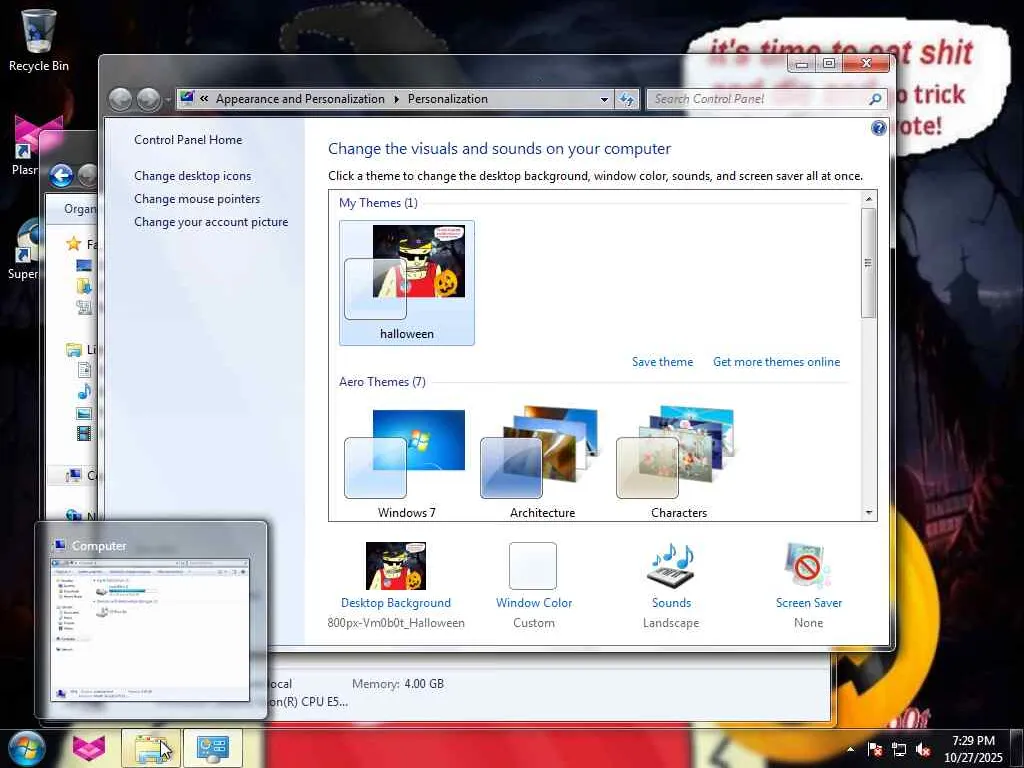Screen dimensions: 1024x768
Task: Click the Music library icon in Computer window
Action: (x=84, y=392)
